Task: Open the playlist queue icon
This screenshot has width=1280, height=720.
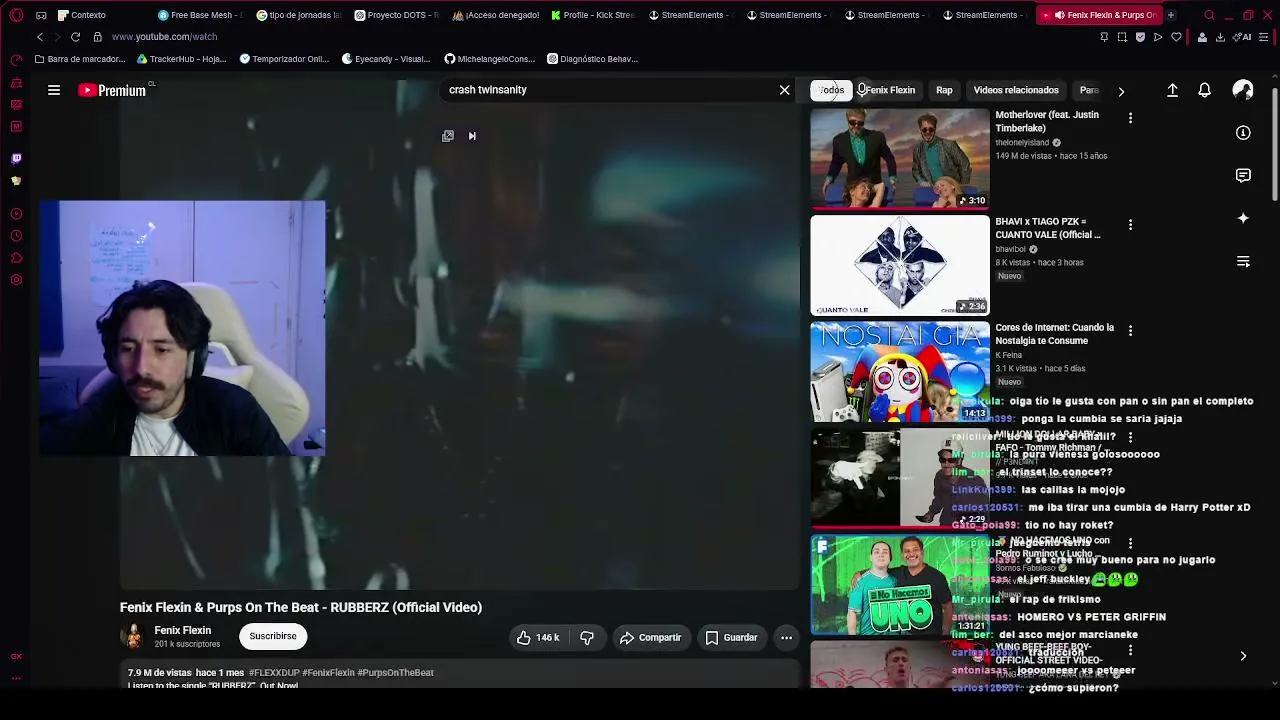Action: [1243, 261]
